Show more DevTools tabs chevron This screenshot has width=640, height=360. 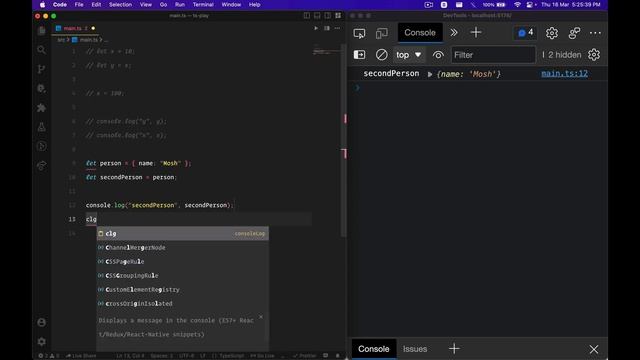click(454, 33)
